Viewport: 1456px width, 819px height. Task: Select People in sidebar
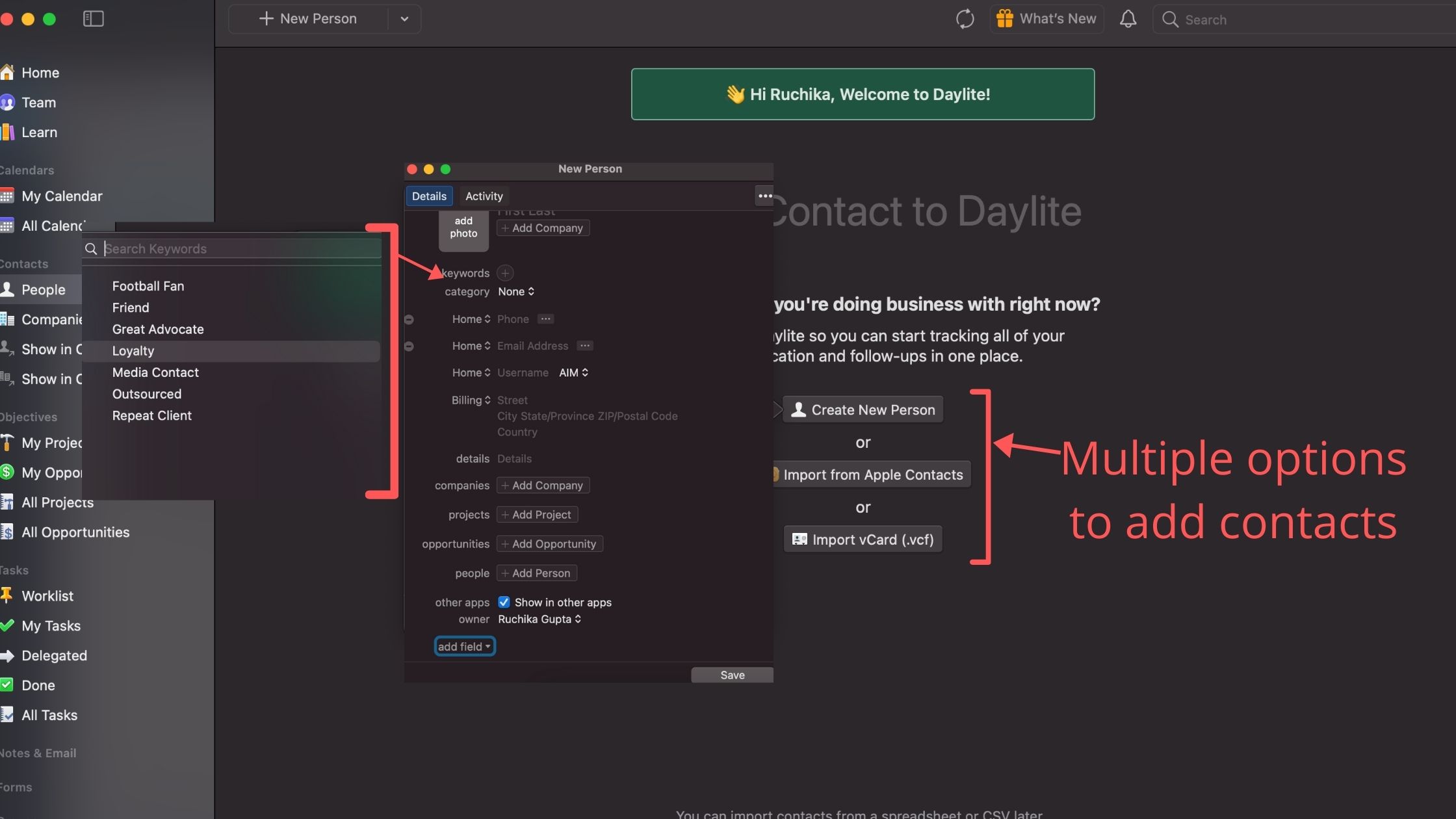click(x=40, y=290)
